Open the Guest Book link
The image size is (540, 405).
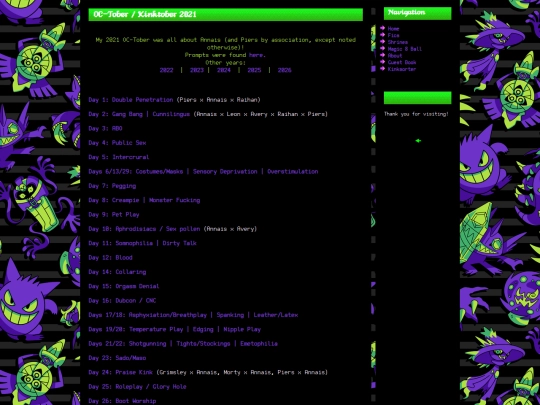click(402, 62)
